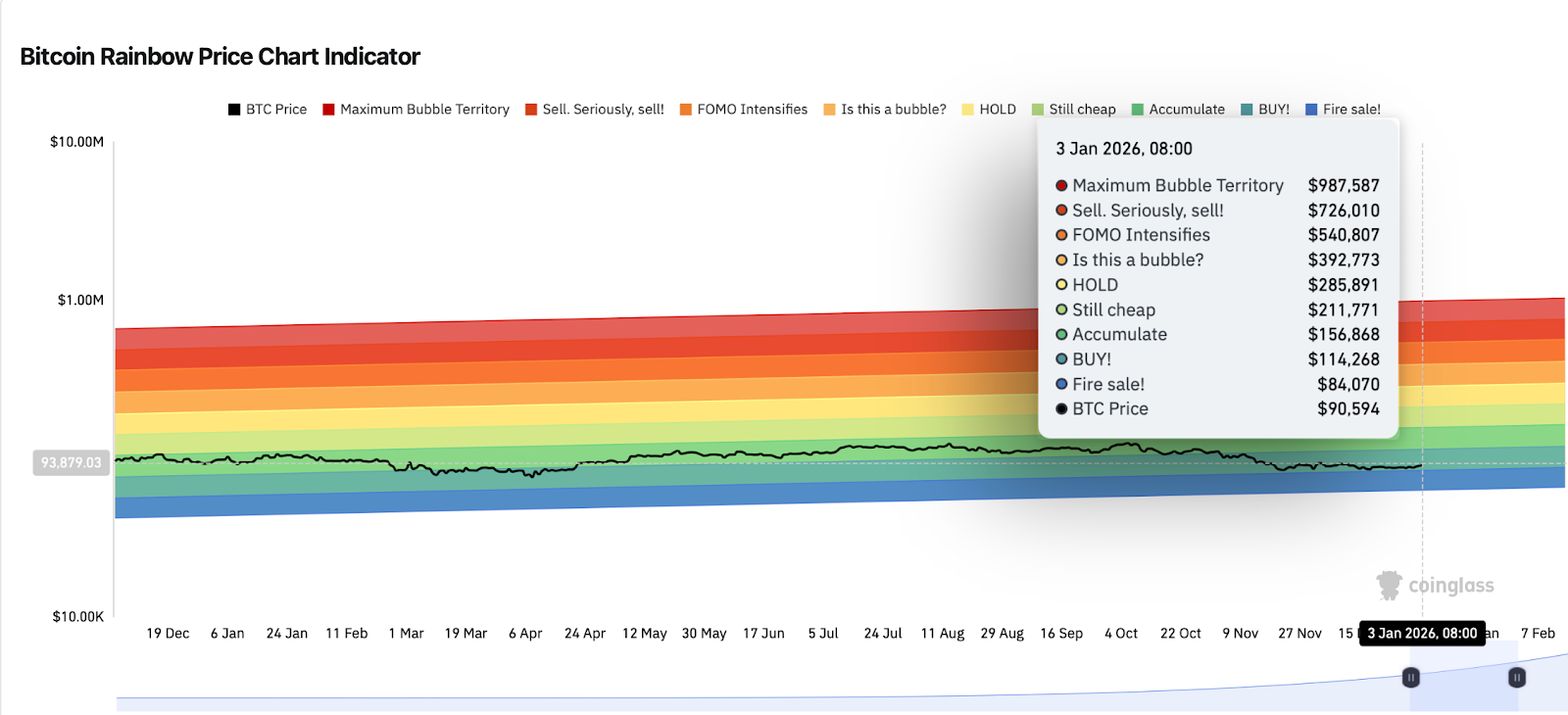Image resolution: width=1568 pixels, height=715 pixels.
Task: Click the blue Fire sale! legend square
Action: coord(1311,110)
